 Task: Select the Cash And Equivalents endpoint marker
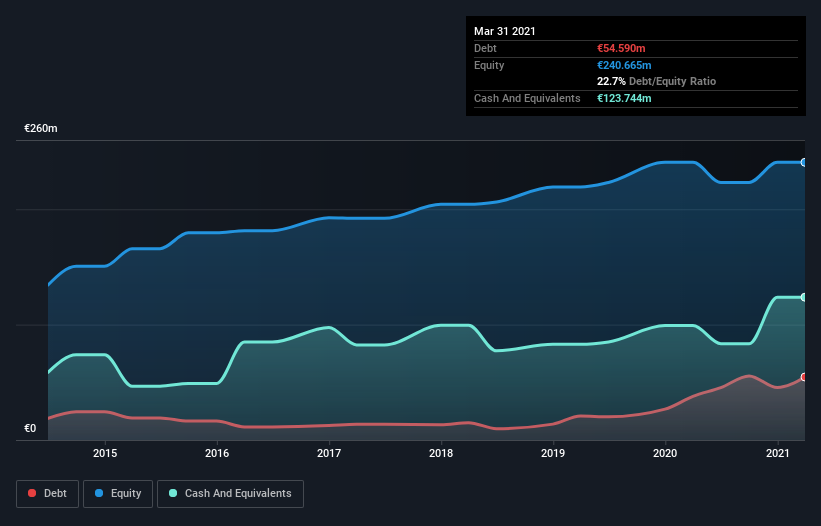click(804, 297)
